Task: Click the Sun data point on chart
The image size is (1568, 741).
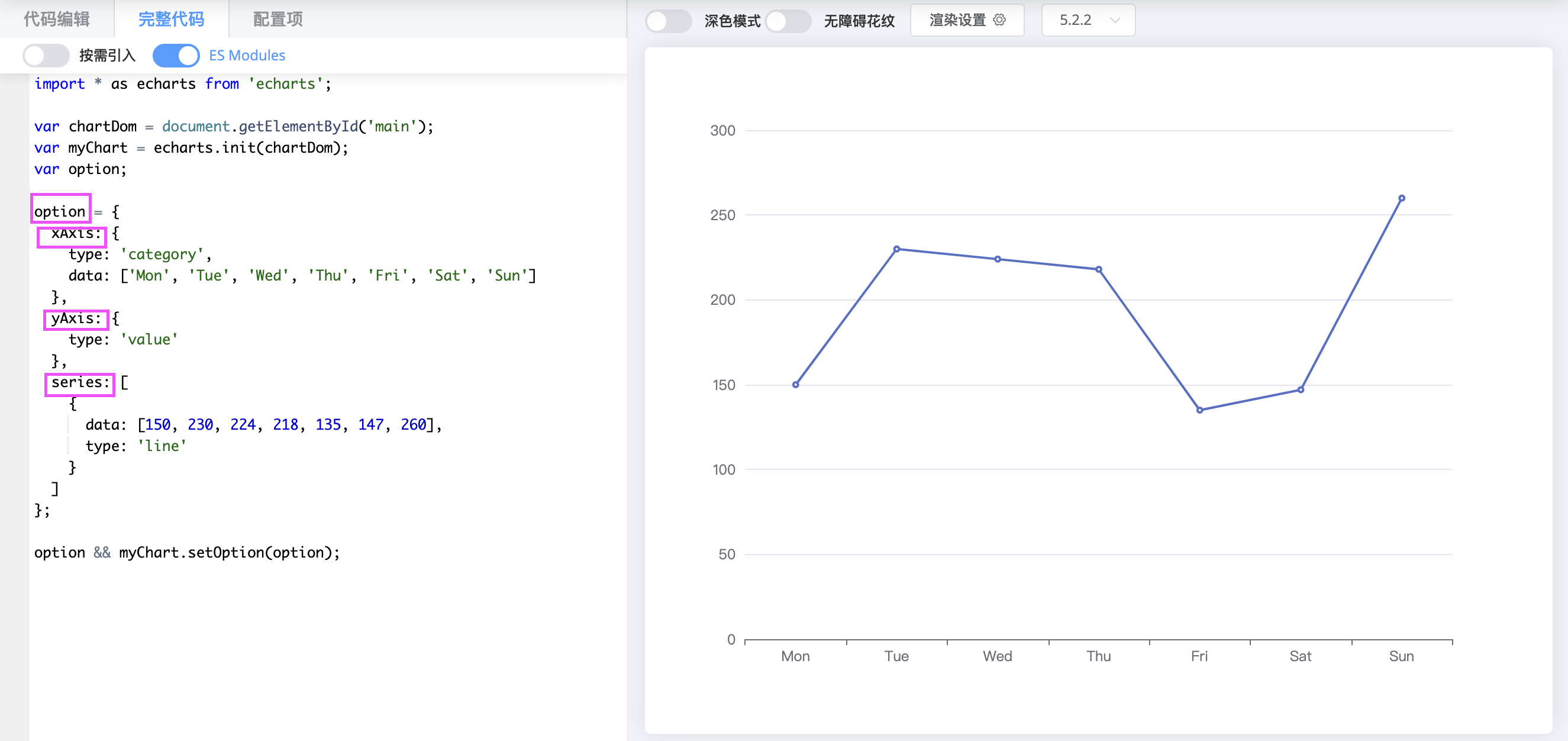Action: click(1401, 198)
